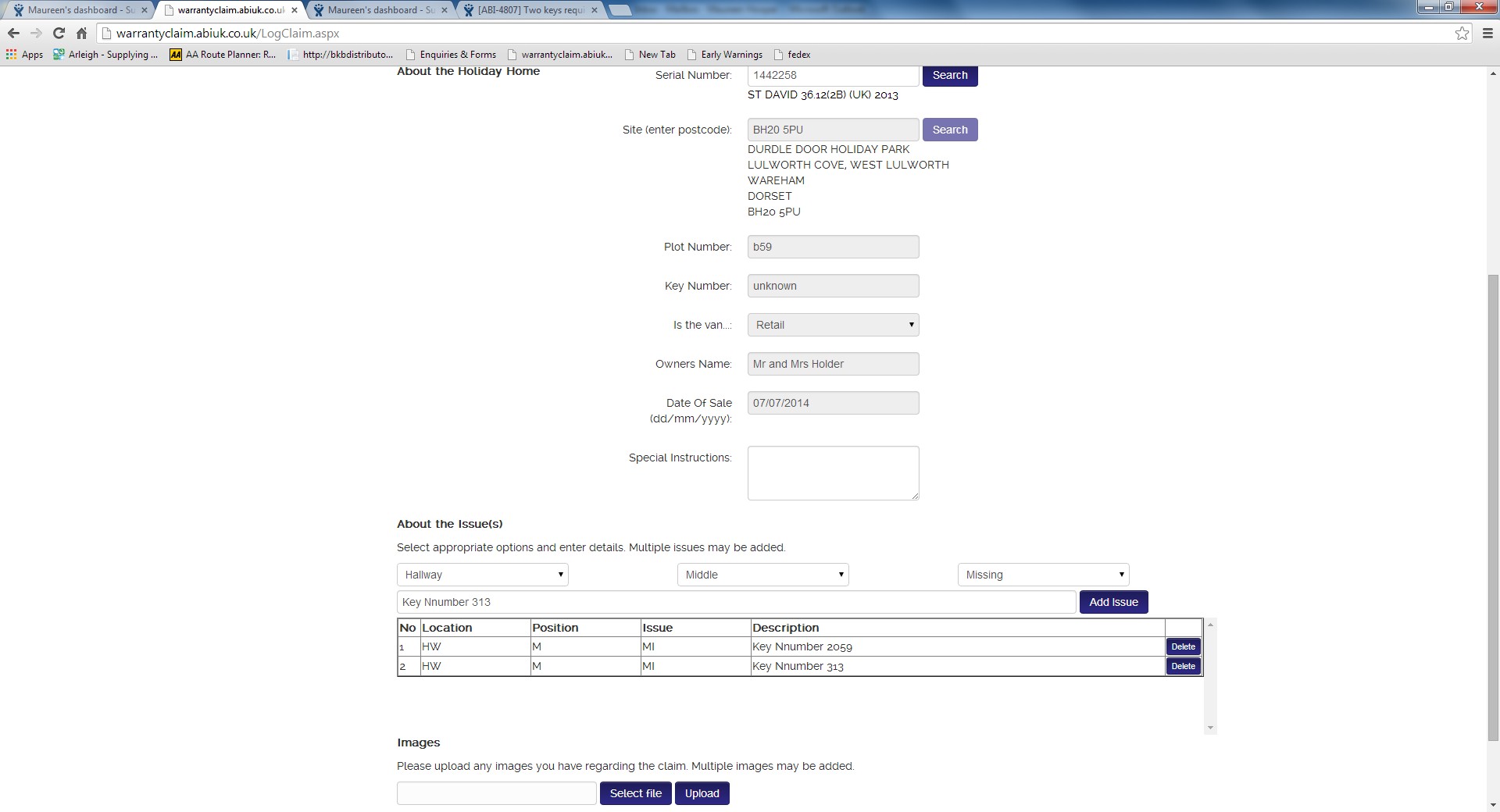Open the Hallway location dropdown
Screen dimensions: 1500x812
(x=482, y=575)
